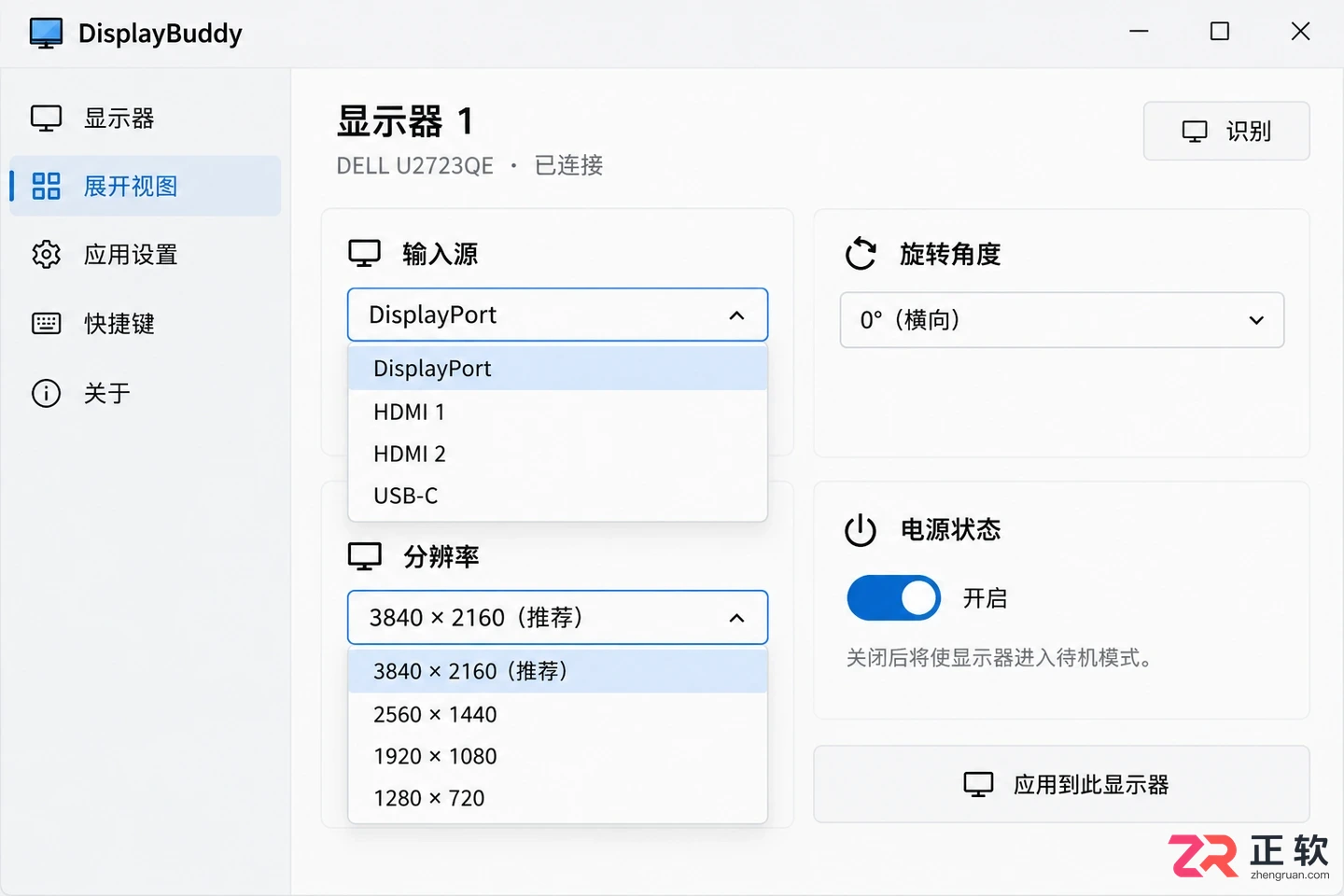The height and width of the screenshot is (896, 1344).
Task: Click the DisplayBuddy monitor app icon
Action: pyautogui.click(x=46, y=33)
